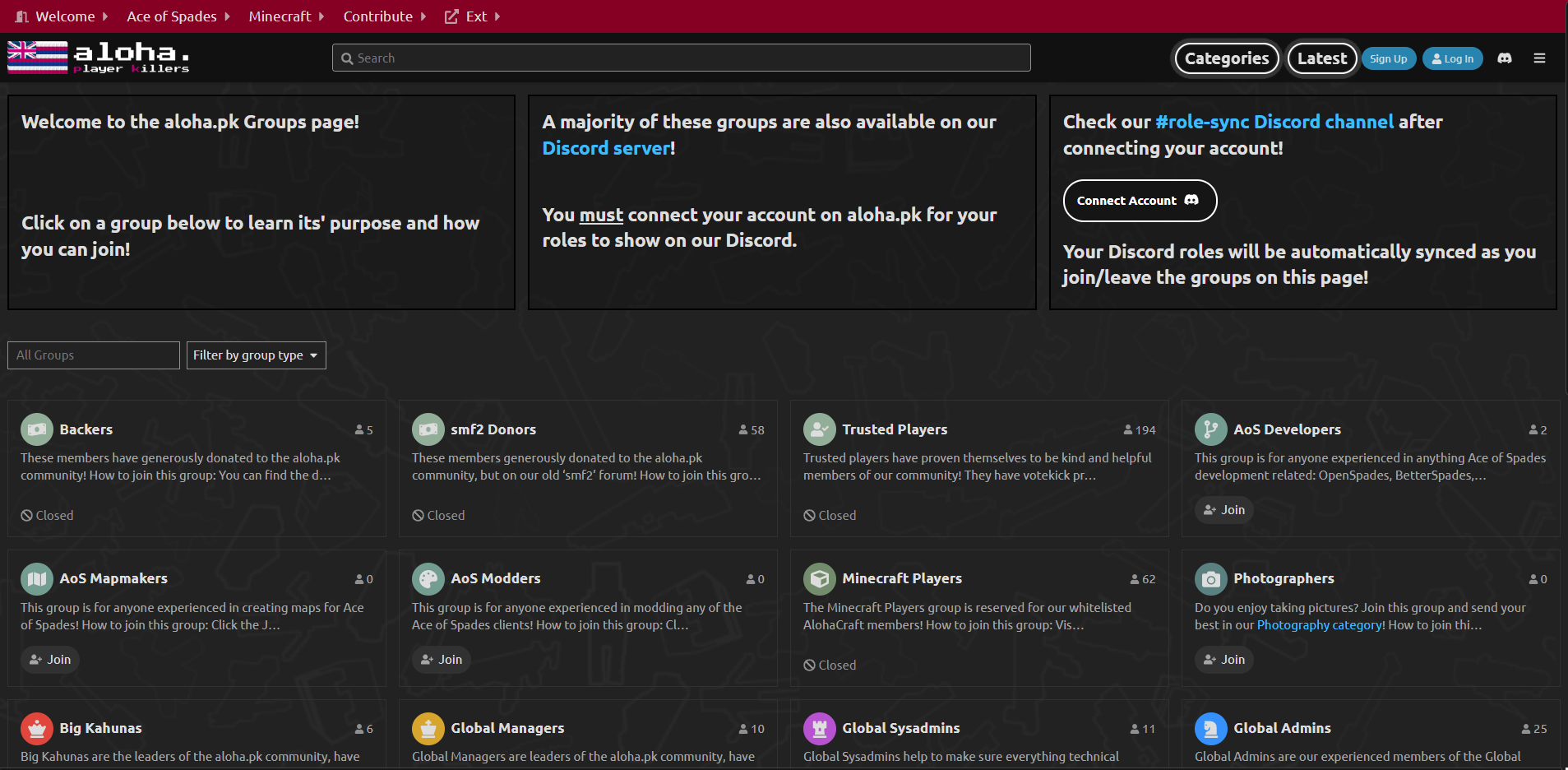Click member count icon on Minecraft Players

coord(1135,580)
